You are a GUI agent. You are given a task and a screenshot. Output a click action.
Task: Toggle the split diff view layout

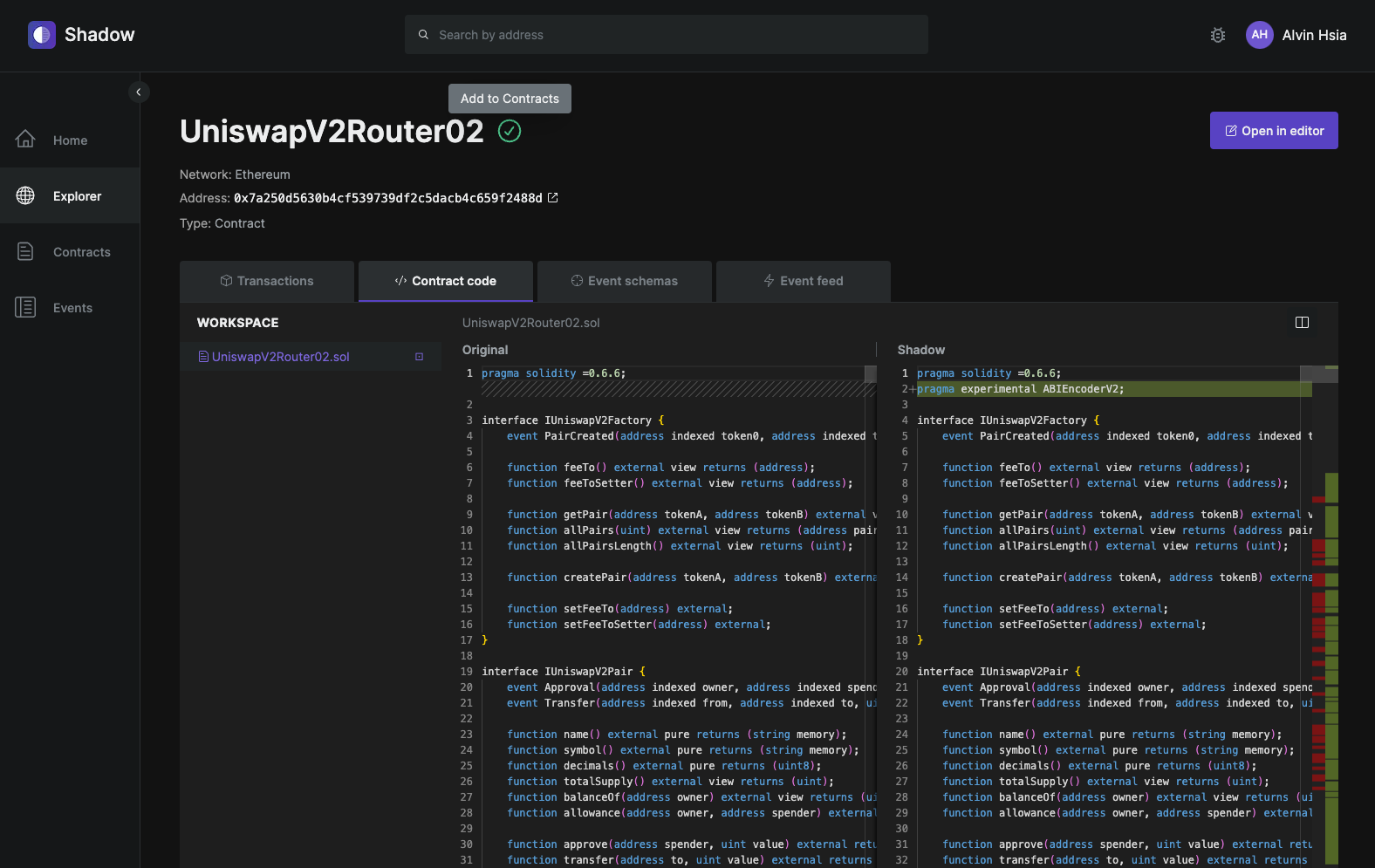coord(1302,323)
